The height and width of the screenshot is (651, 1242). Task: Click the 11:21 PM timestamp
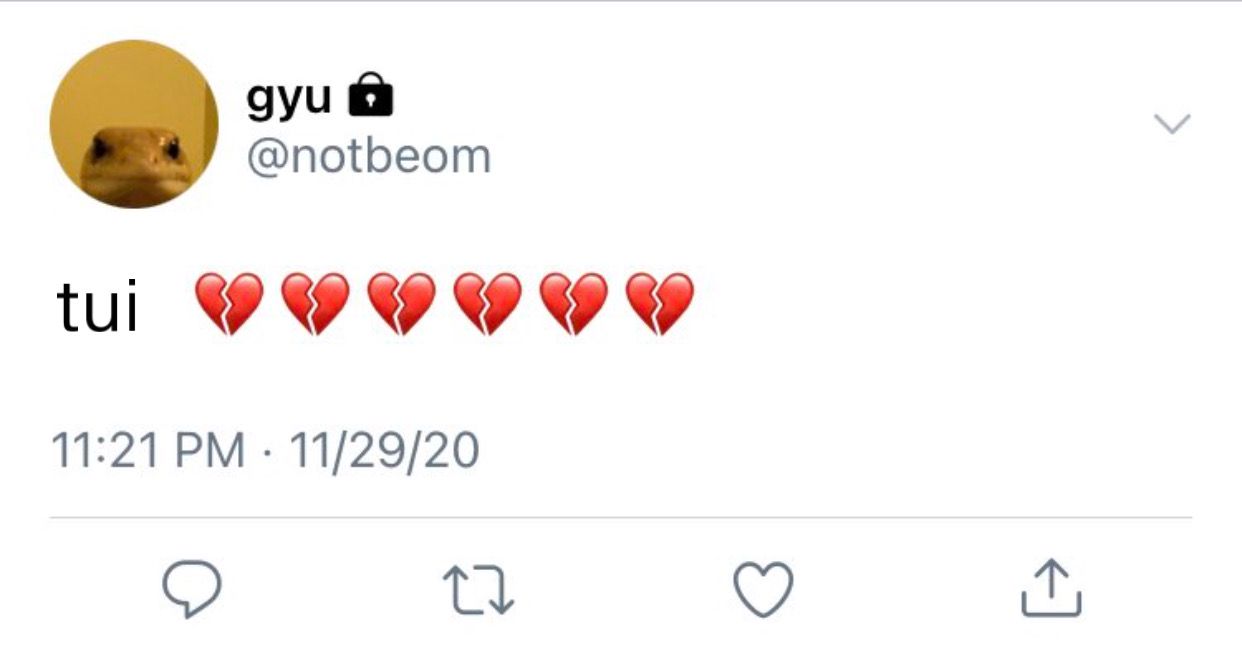coord(147,451)
